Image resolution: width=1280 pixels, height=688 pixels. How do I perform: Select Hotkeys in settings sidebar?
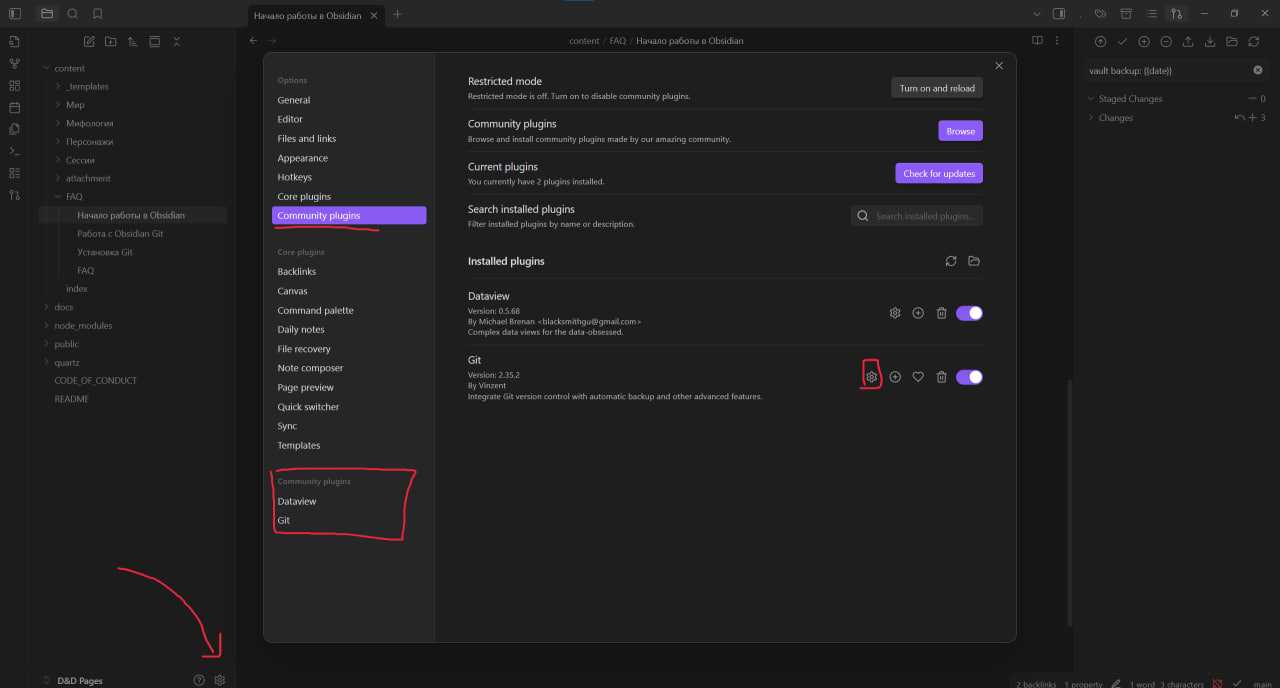pos(295,177)
